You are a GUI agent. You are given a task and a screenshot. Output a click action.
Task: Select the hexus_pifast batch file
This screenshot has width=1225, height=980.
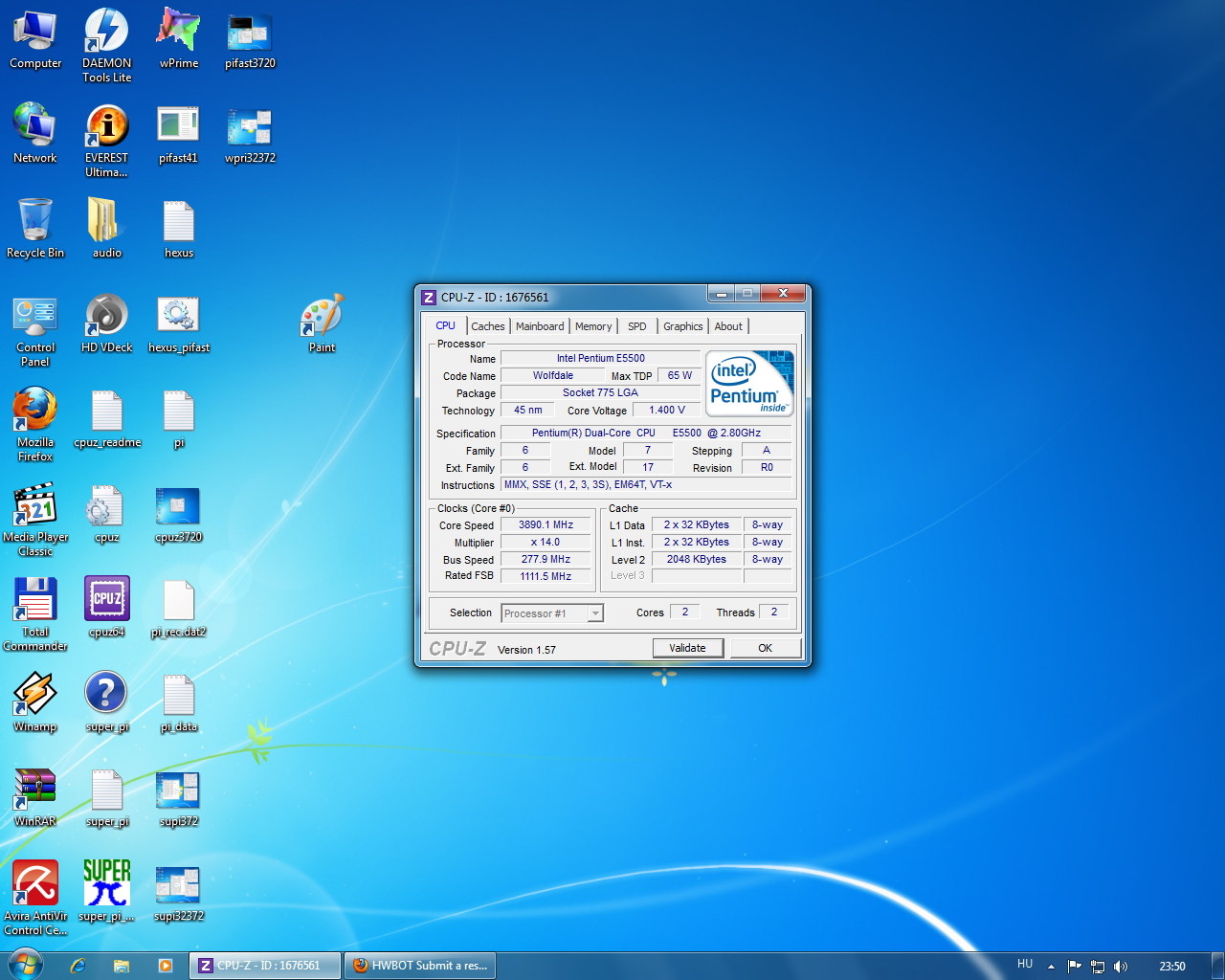tap(179, 324)
